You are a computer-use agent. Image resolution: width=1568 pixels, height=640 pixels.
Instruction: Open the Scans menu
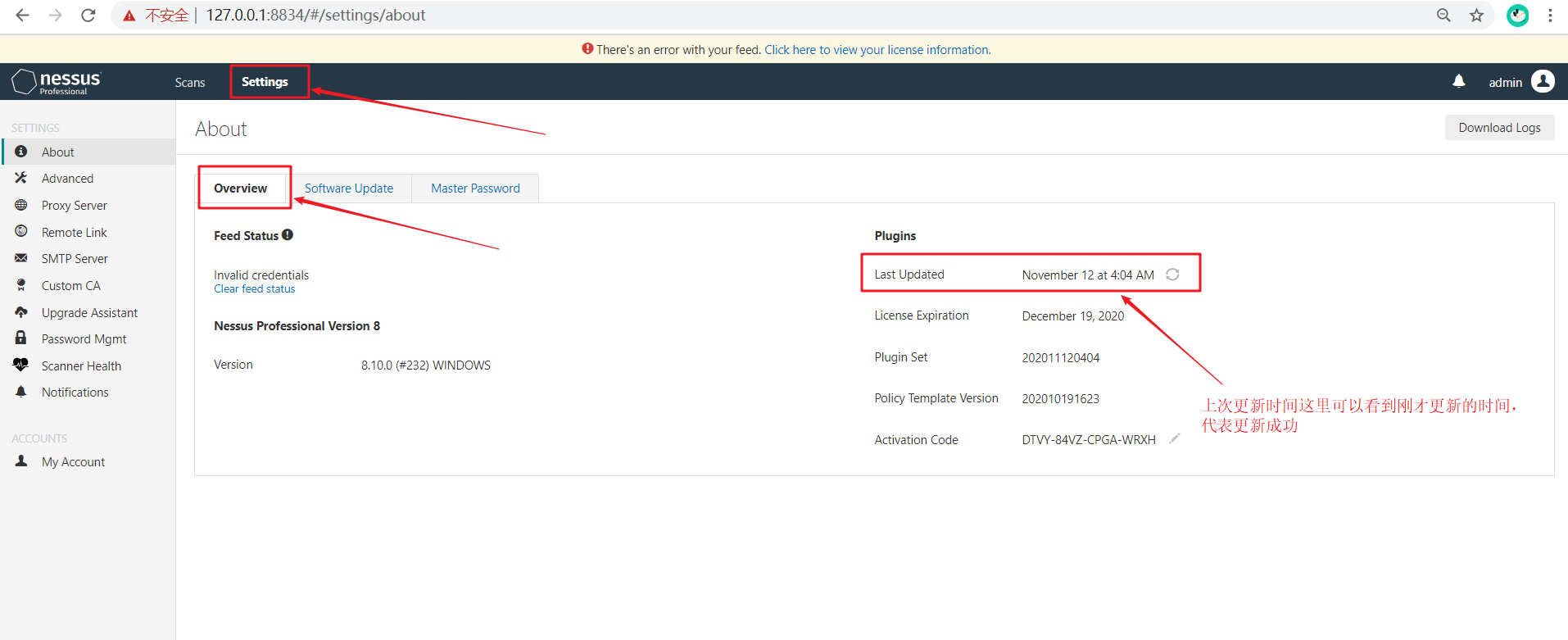coord(190,82)
